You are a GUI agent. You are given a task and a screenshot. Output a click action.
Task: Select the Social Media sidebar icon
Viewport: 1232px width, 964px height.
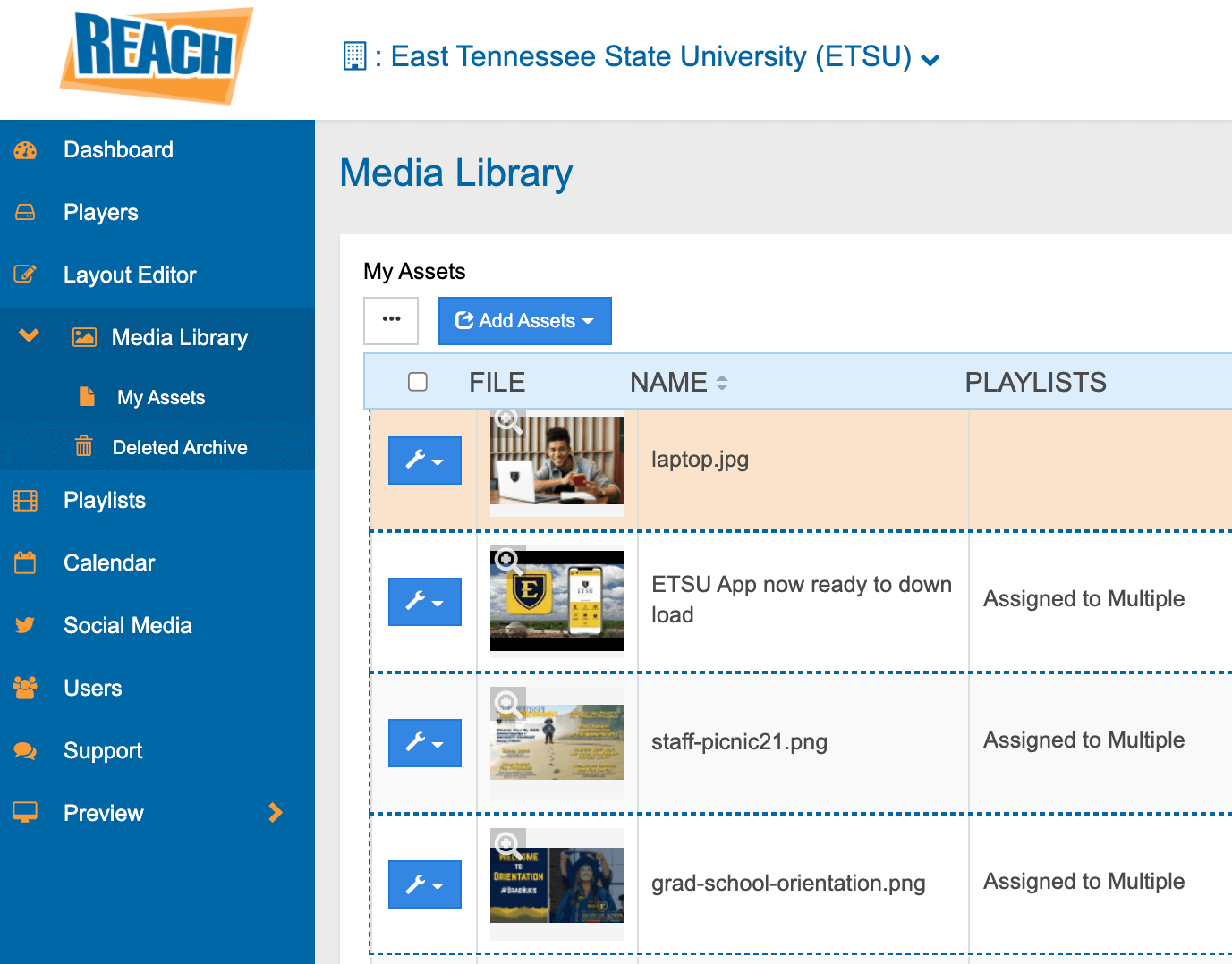[24, 625]
